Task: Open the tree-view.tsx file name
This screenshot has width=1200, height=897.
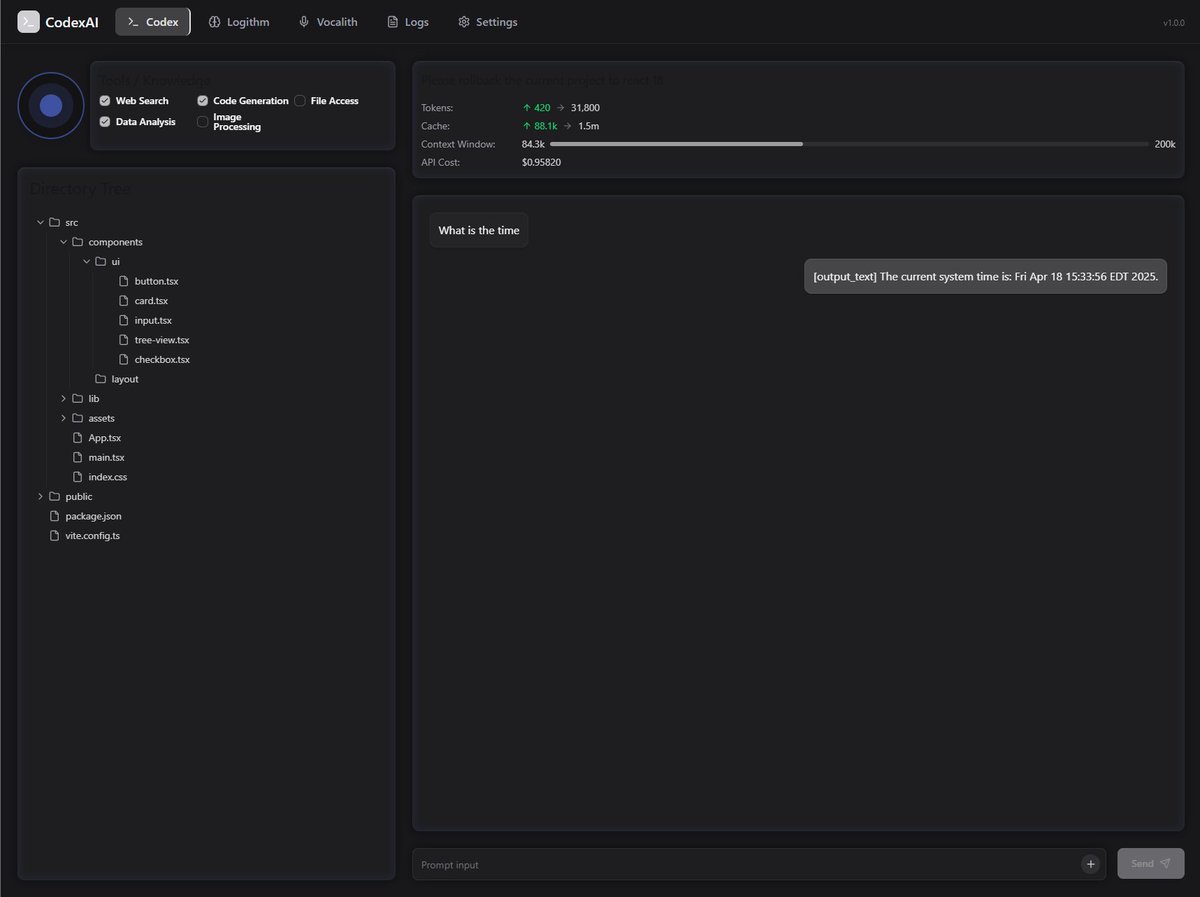Action: click(162, 340)
